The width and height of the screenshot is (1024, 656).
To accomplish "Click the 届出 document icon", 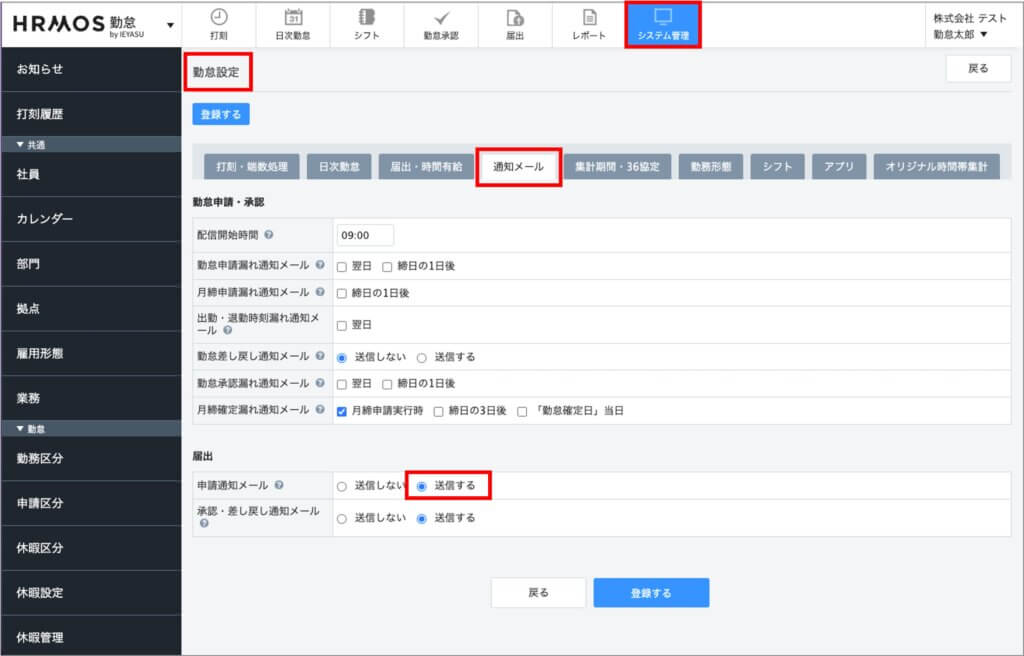I will point(515,17).
